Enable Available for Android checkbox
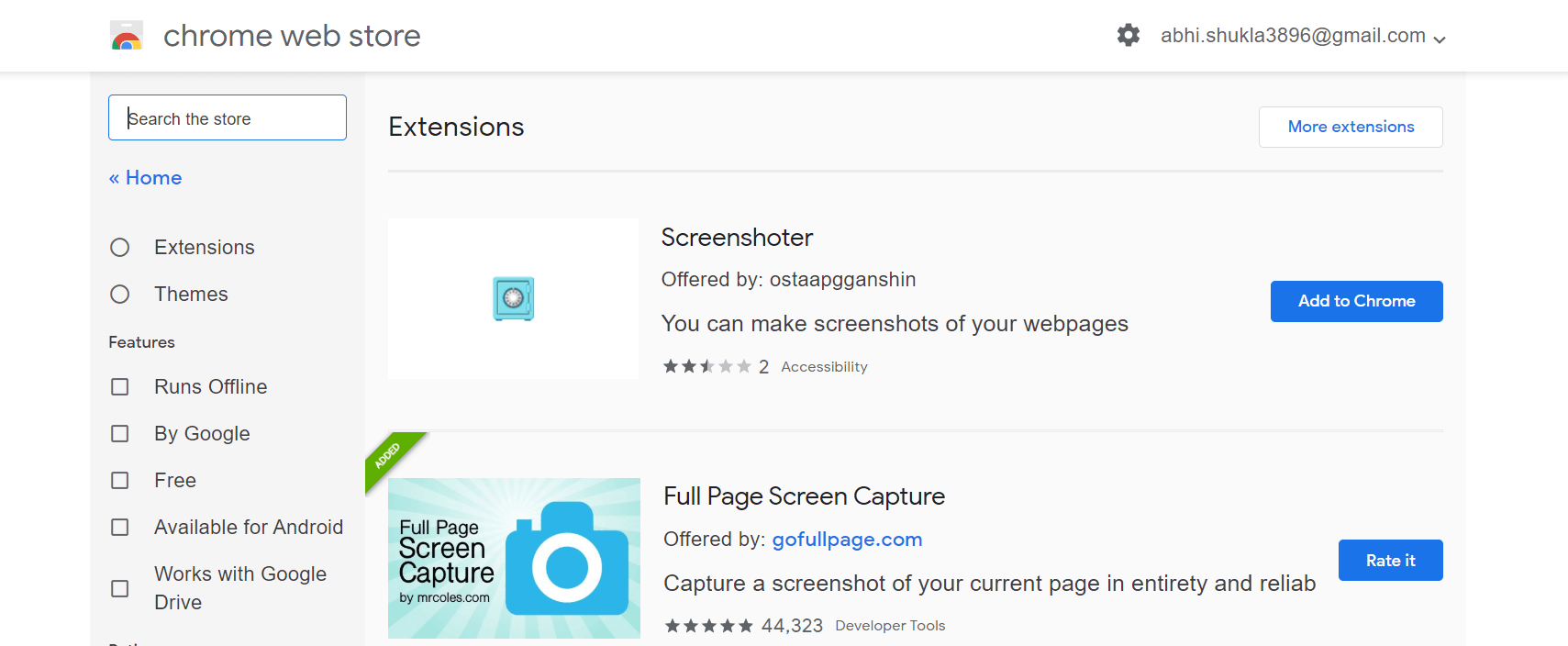 (120, 528)
